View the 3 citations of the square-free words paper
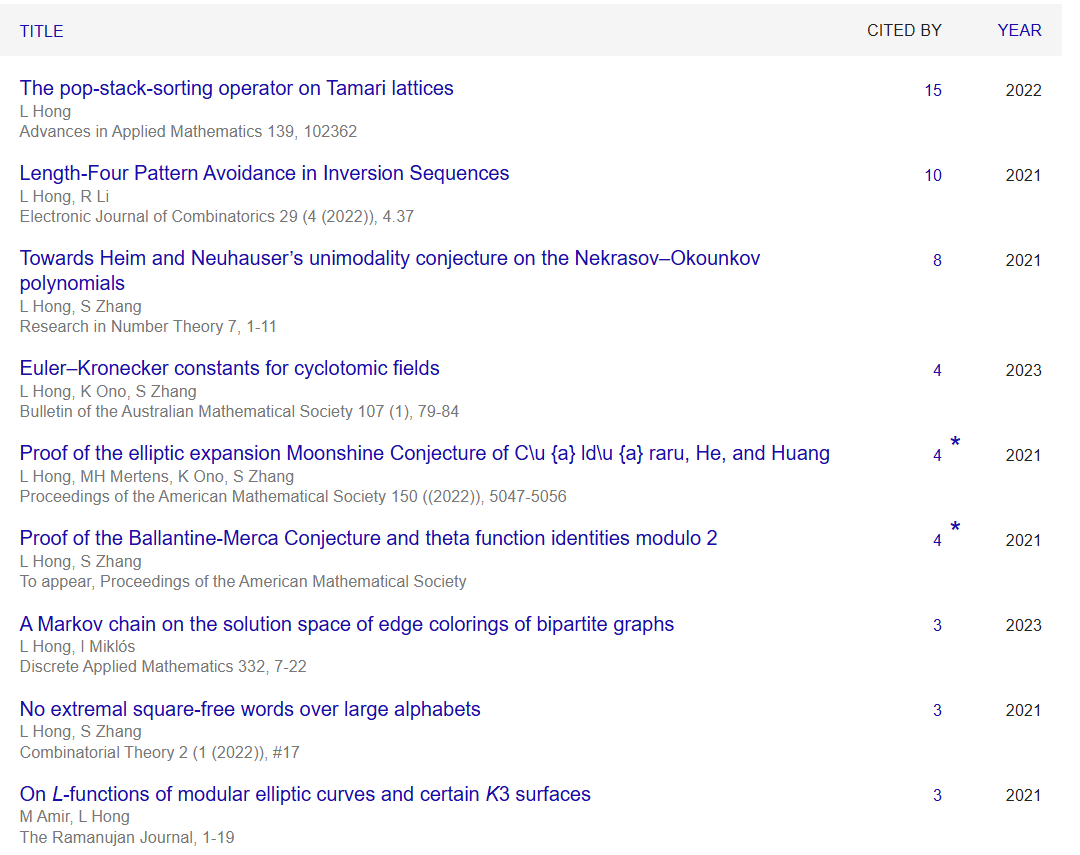 [x=937, y=710]
